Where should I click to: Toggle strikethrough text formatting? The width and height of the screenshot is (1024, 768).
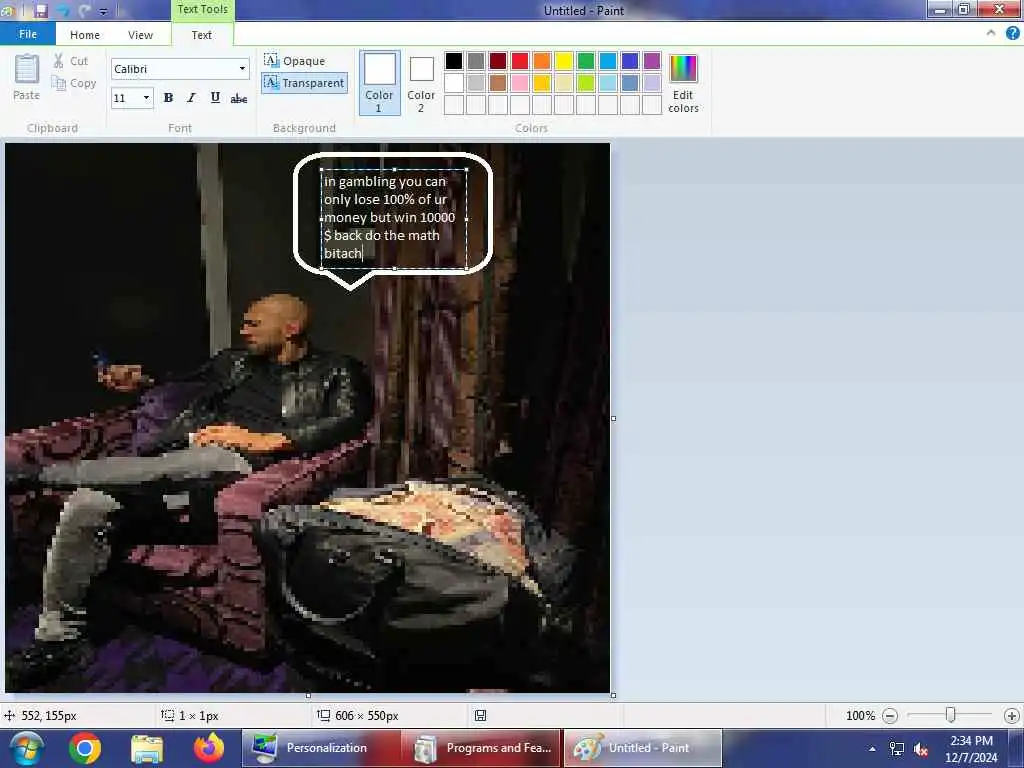coord(238,98)
